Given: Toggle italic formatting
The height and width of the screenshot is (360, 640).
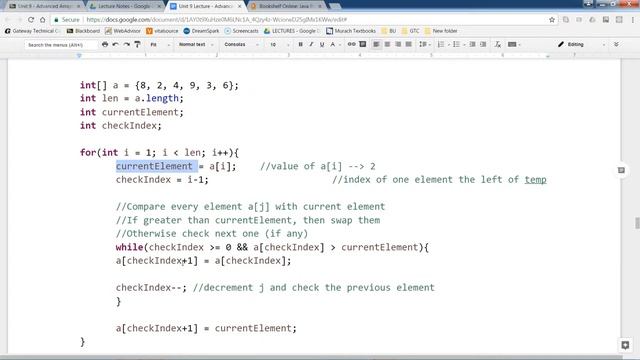Looking at the screenshot, I should 311,44.
